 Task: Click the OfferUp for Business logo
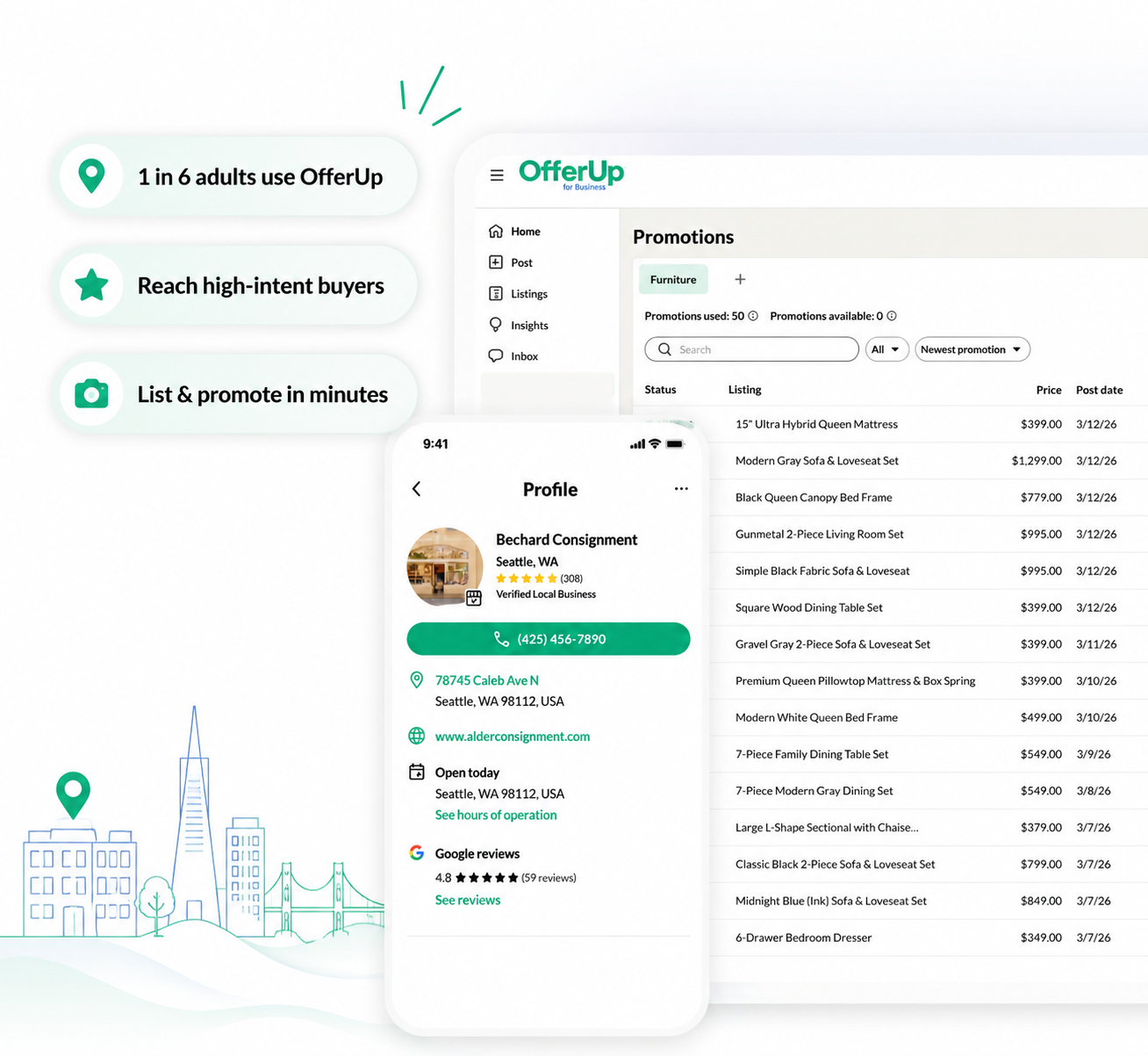coord(571,174)
